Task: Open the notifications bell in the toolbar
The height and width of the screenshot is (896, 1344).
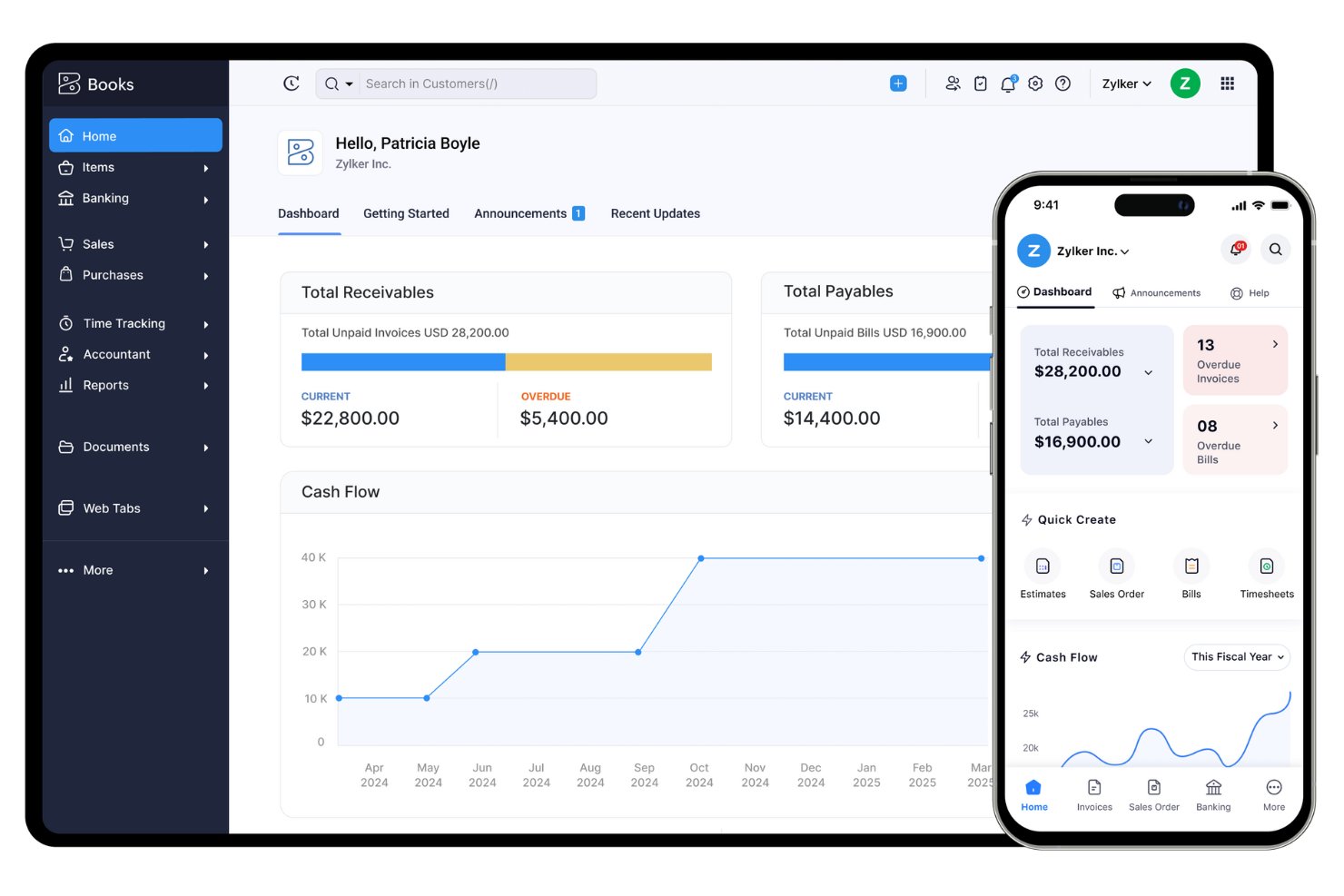Action: click(x=1008, y=83)
